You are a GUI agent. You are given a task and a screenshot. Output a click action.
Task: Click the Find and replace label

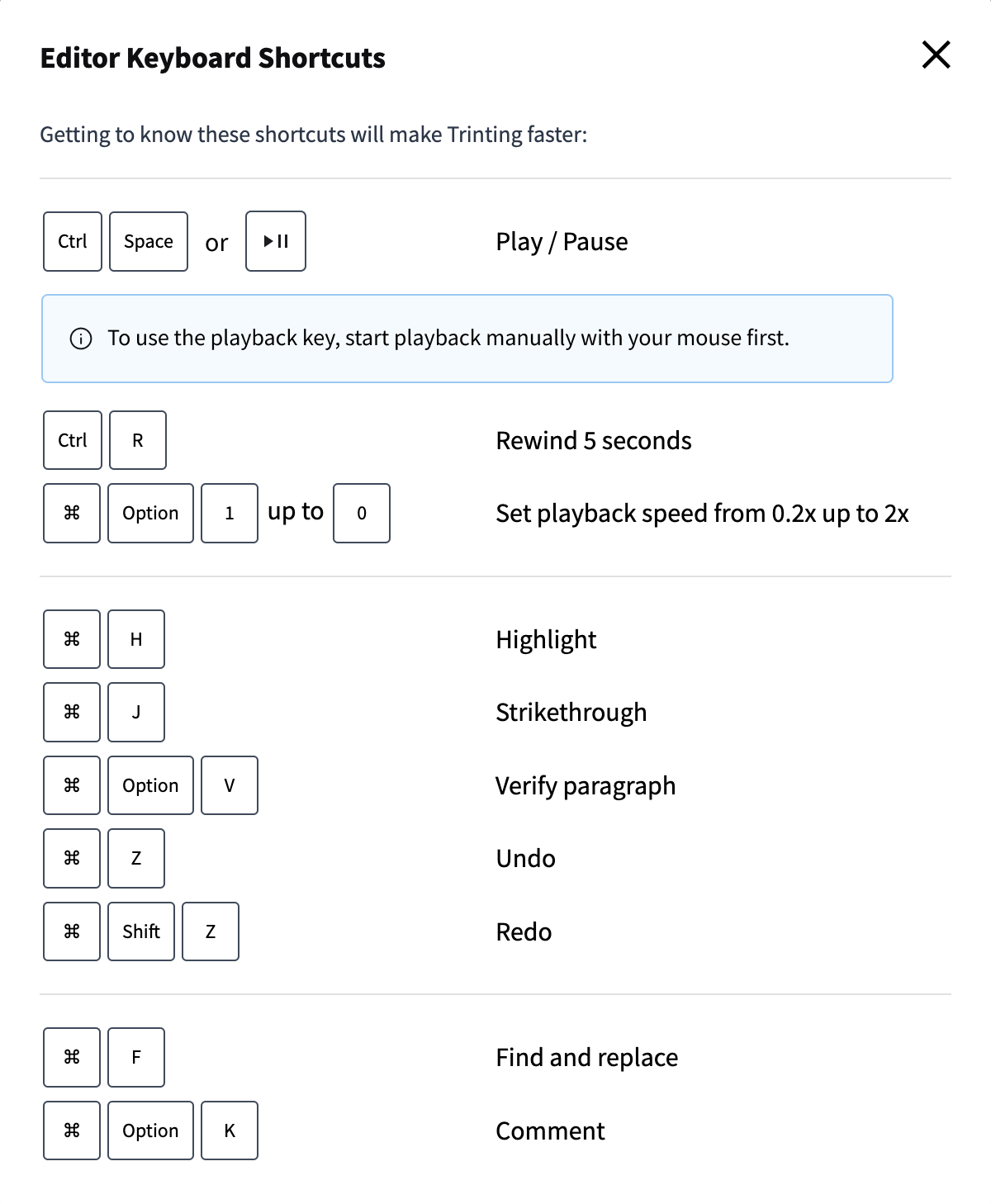pyautogui.click(x=586, y=1057)
